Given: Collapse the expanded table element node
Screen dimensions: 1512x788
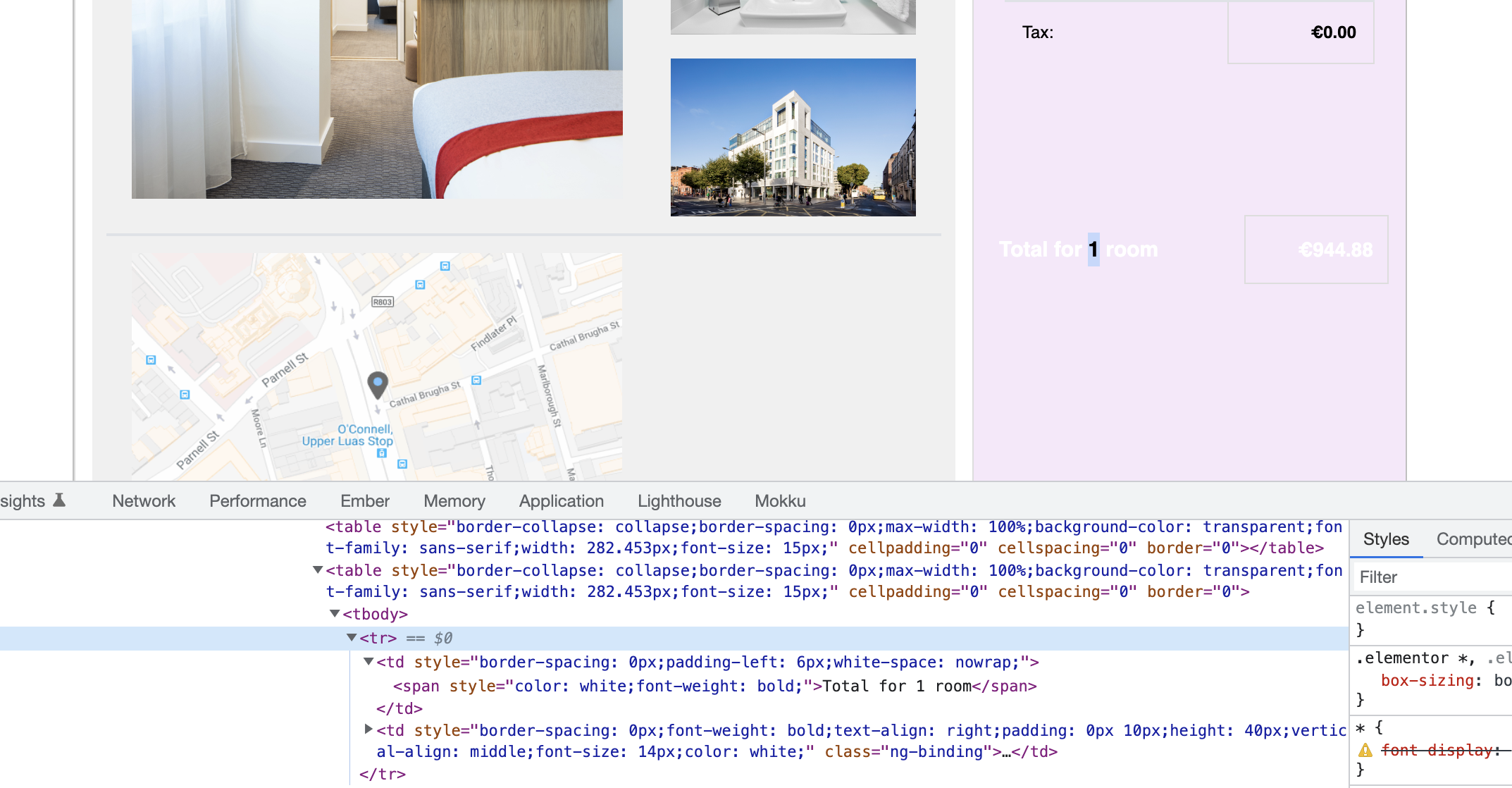Looking at the screenshot, I should coord(317,570).
